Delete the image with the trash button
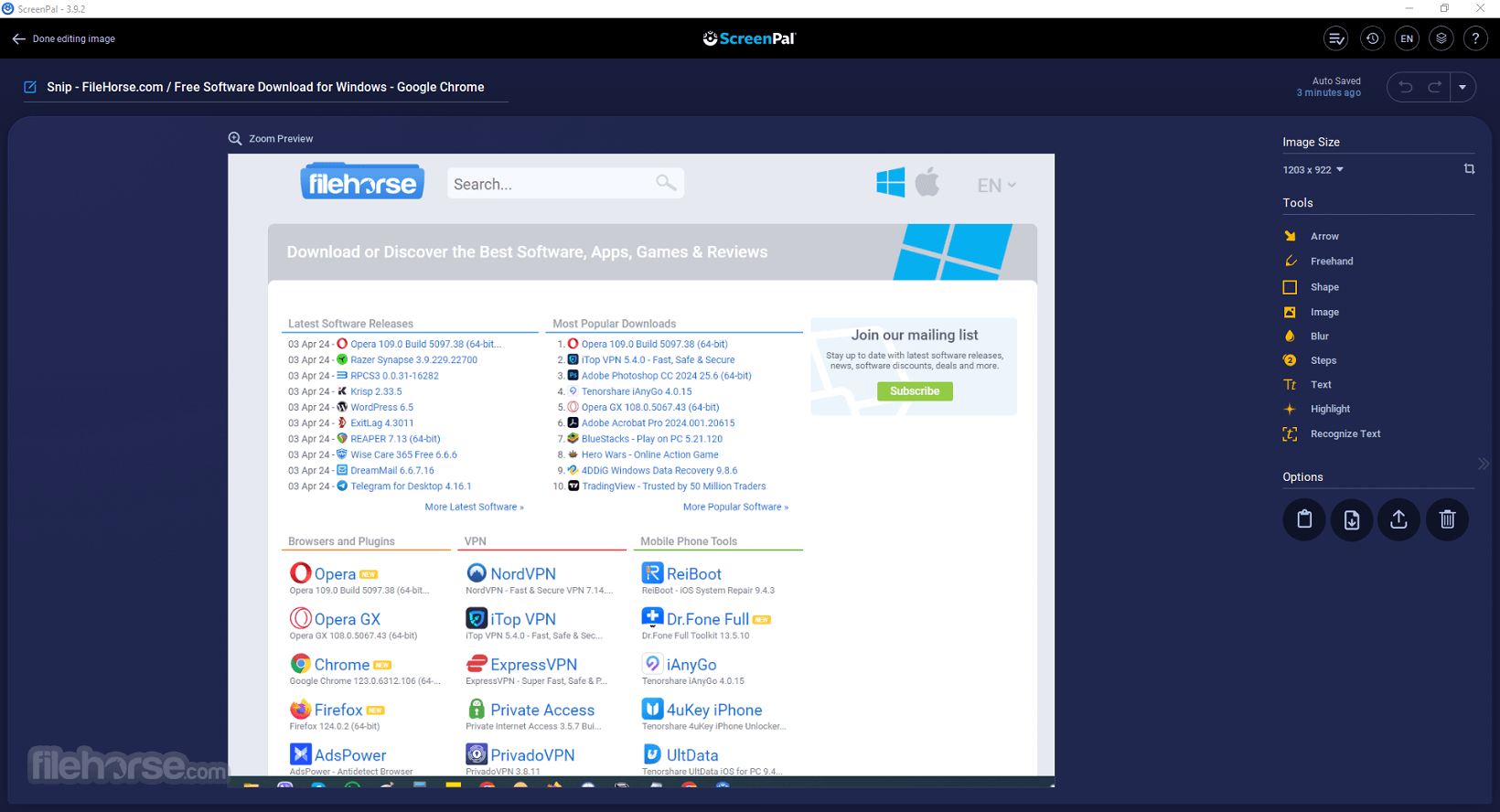1500x812 pixels. [x=1447, y=519]
